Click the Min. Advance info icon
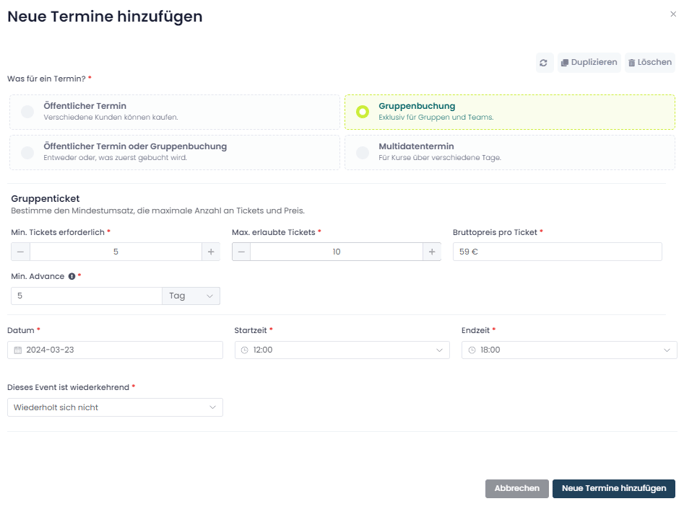This screenshot has height=509, width=684. [x=72, y=277]
